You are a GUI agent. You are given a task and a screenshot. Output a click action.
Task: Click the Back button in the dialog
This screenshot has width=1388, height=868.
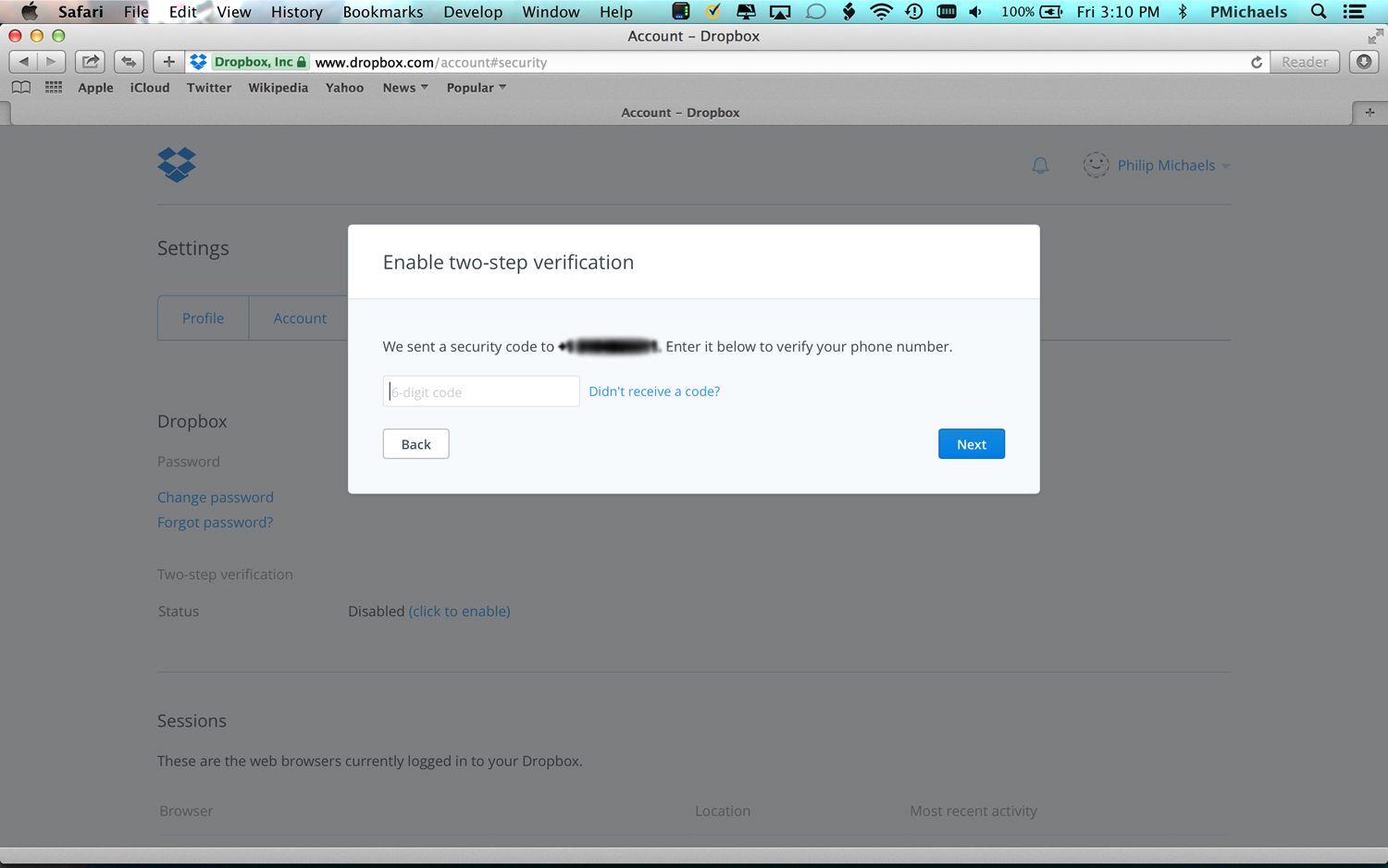pos(415,444)
